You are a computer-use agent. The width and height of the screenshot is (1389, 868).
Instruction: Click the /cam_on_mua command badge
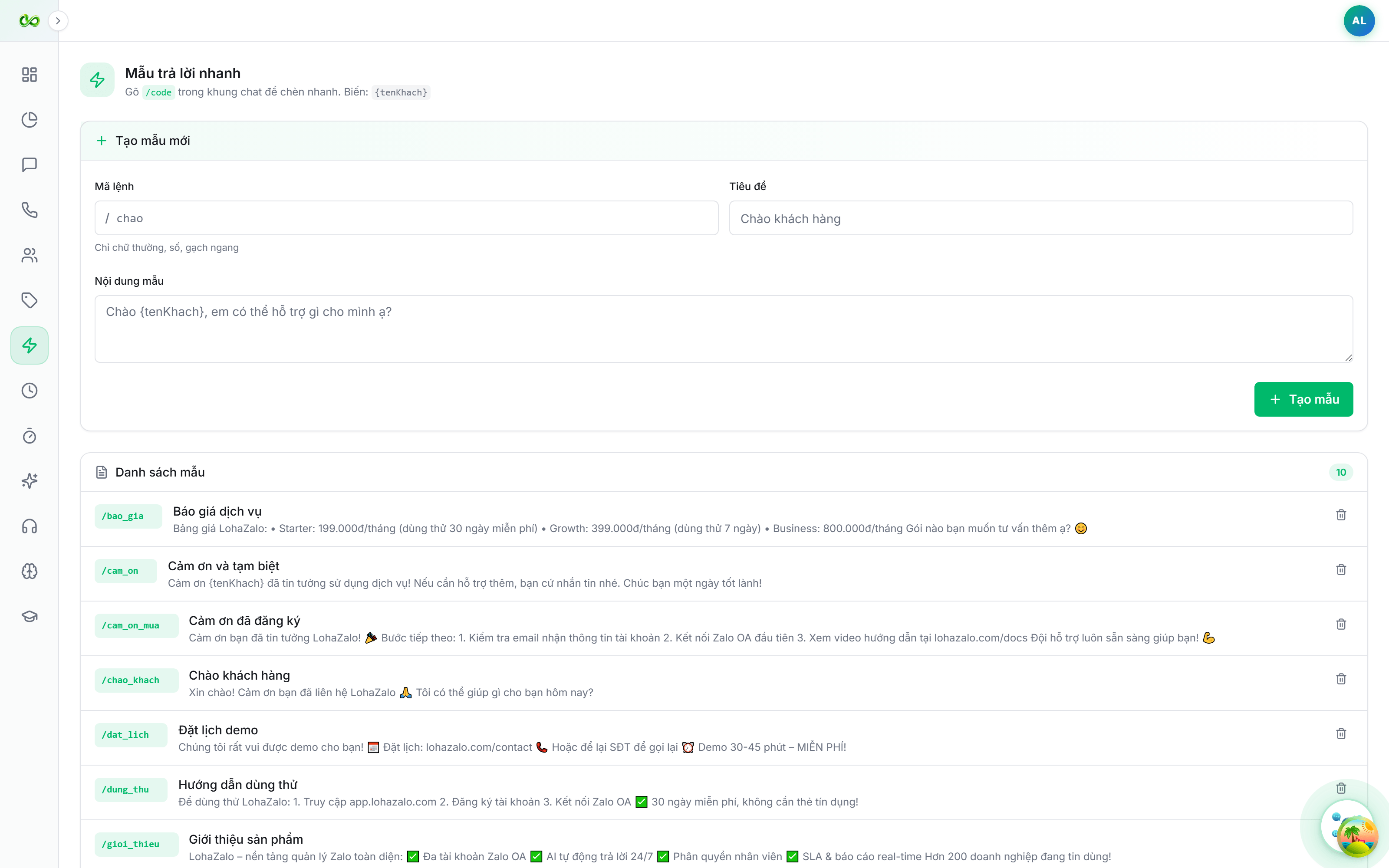(x=136, y=626)
